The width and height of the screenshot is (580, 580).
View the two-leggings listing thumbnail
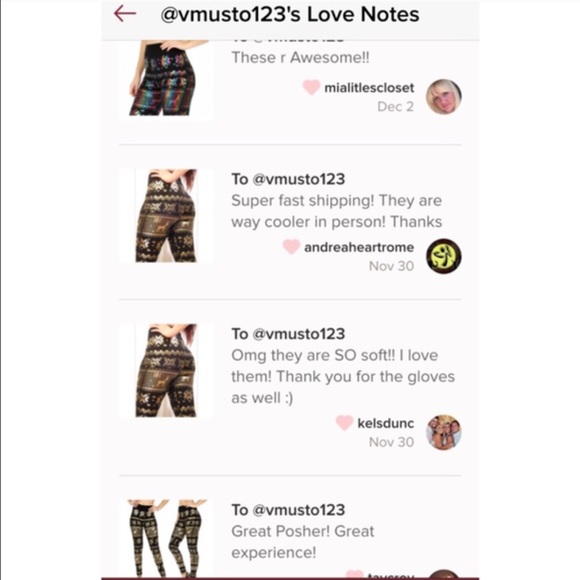click(166, 538)
